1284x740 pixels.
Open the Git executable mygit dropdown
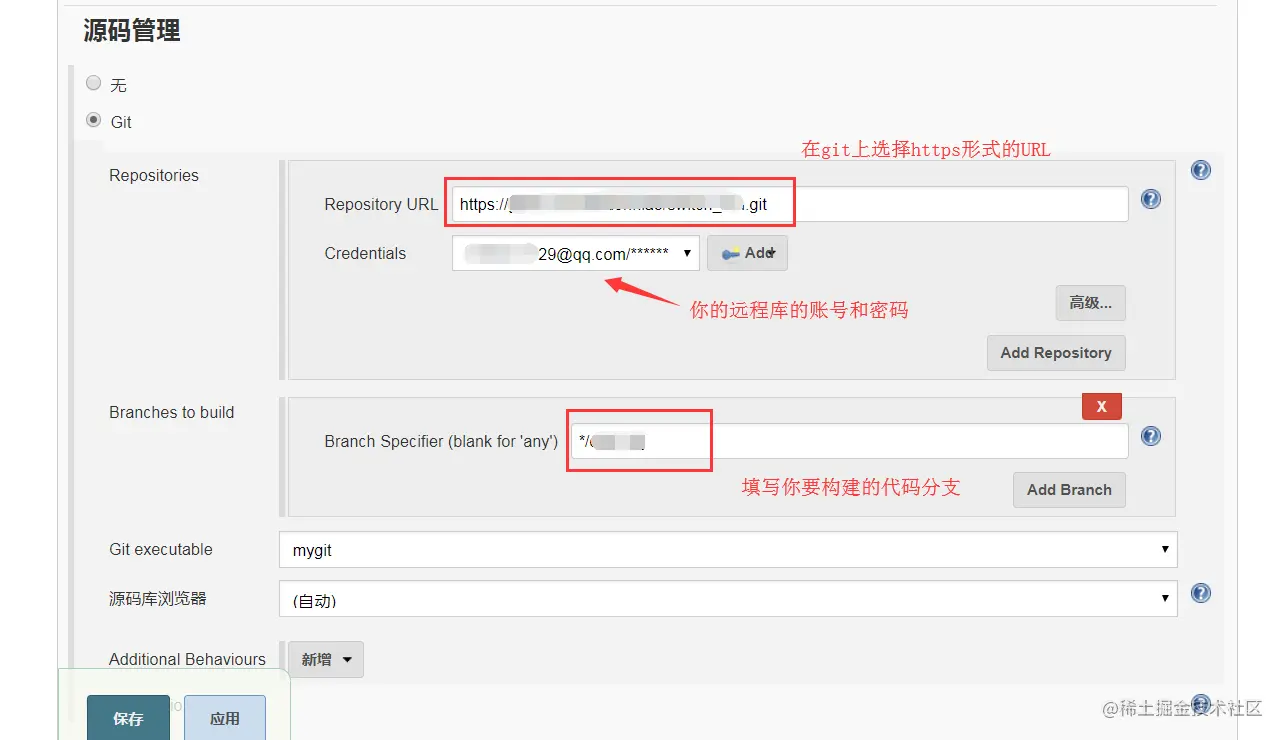click(x=728, y=549)
